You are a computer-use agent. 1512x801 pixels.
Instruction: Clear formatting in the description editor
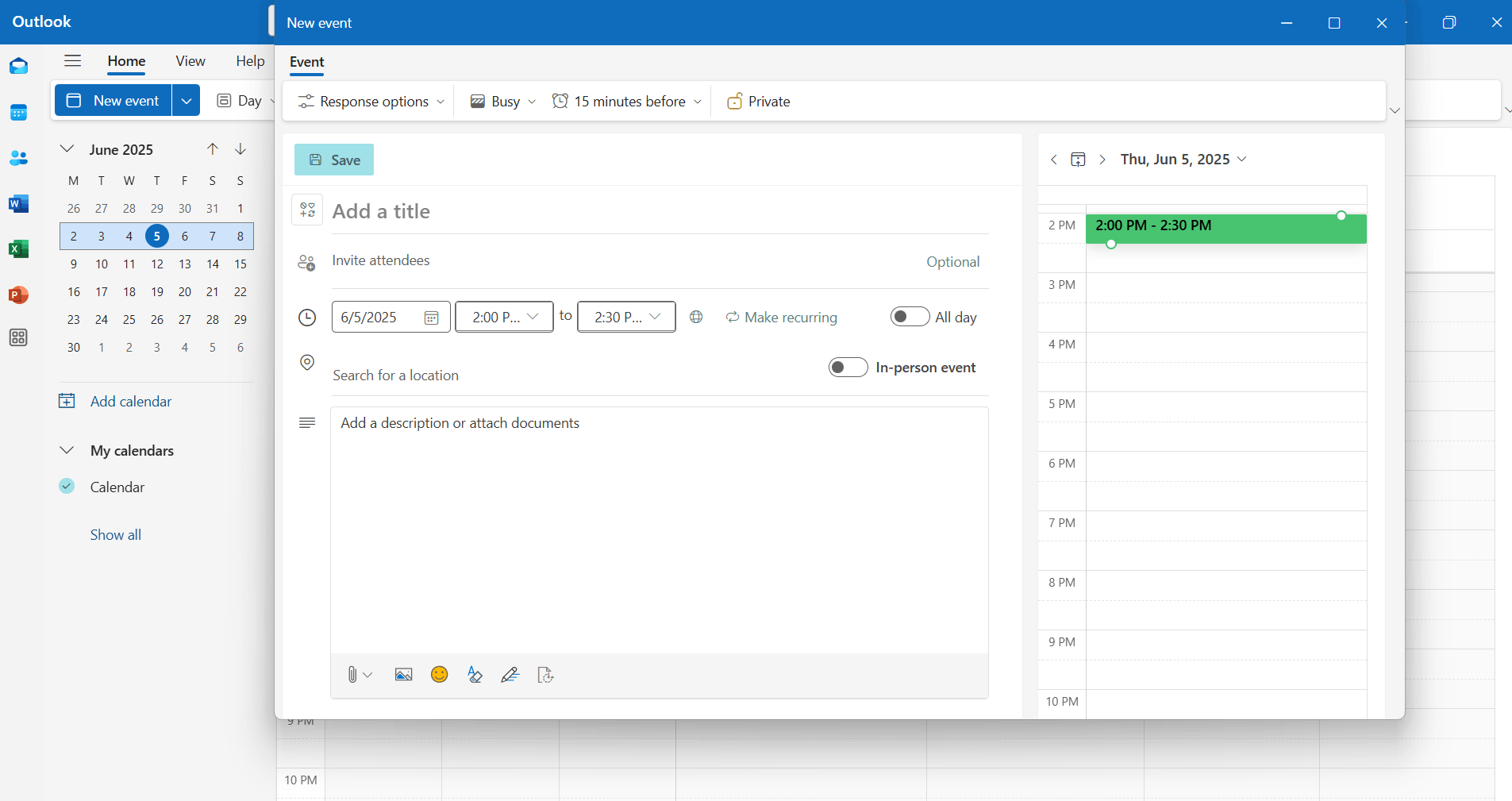[475, 674]
